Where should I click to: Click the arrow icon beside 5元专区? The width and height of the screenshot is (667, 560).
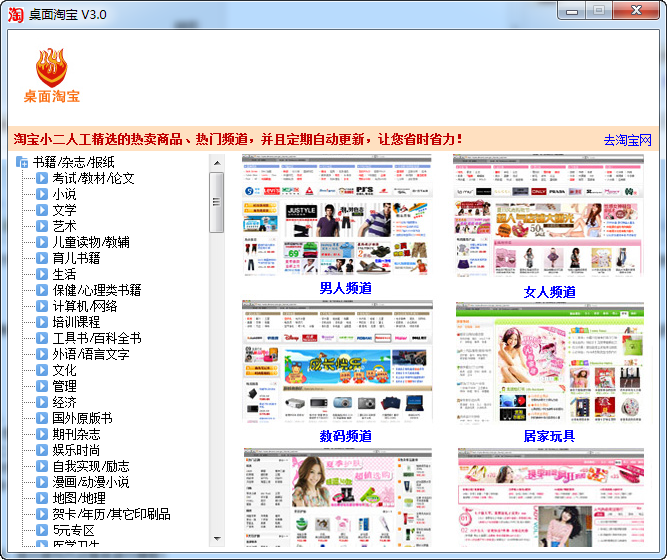[x=42, y=530]
